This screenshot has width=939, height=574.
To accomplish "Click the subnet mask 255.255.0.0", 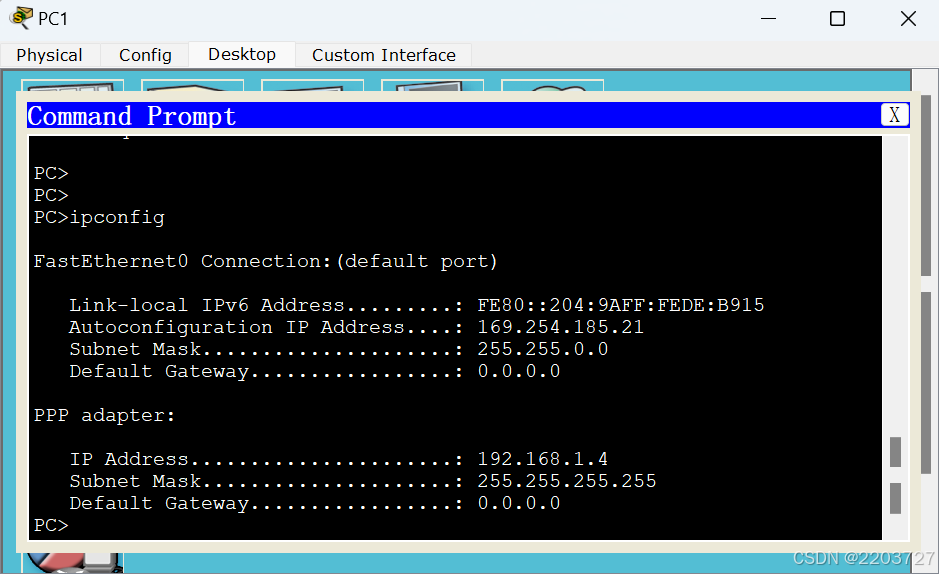I will [x=543, y=349].
